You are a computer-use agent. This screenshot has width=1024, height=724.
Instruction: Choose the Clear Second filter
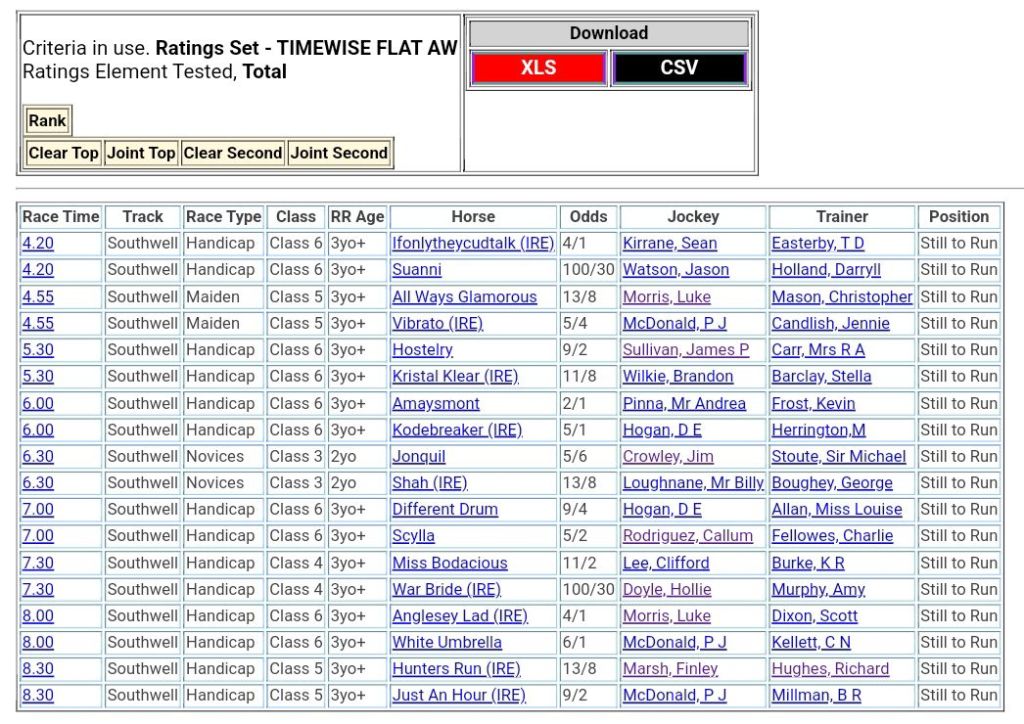point(233,153)
